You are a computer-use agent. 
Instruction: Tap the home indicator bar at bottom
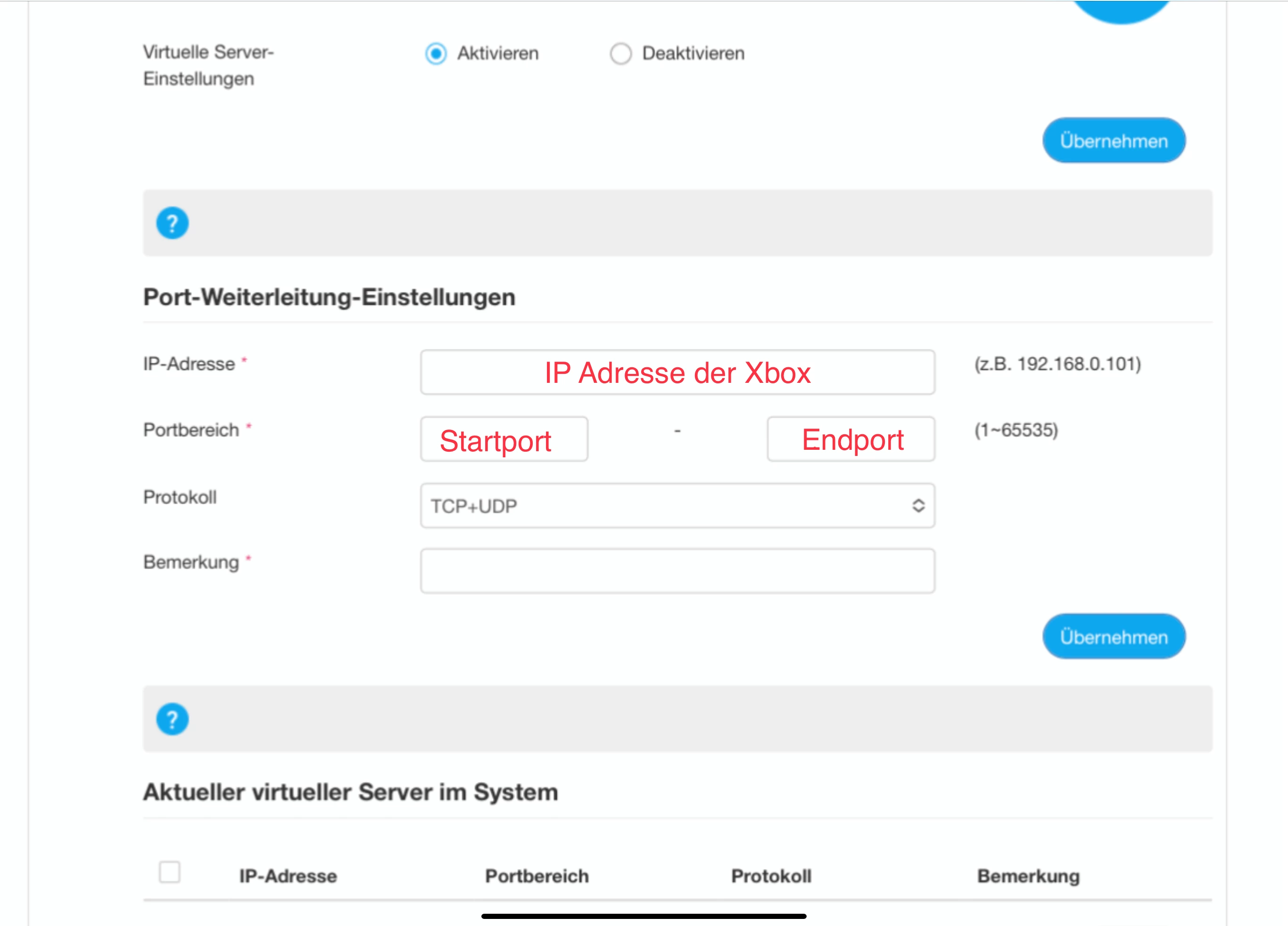tap(644, 916)
